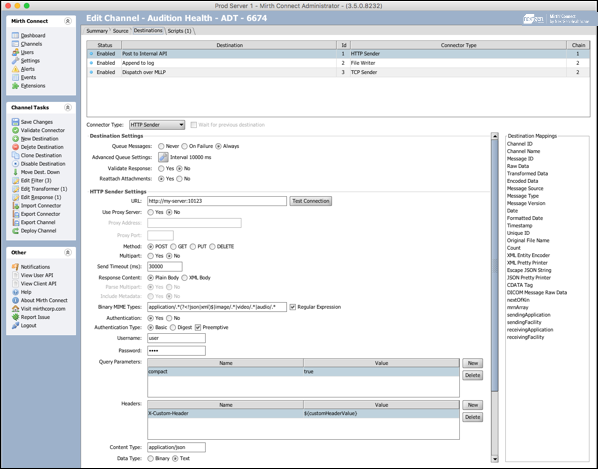The height and width of the screenshot is (469, 598).
Task: Select 'Dispatch over MLLP' destination row
Action: tap(338, 72)
